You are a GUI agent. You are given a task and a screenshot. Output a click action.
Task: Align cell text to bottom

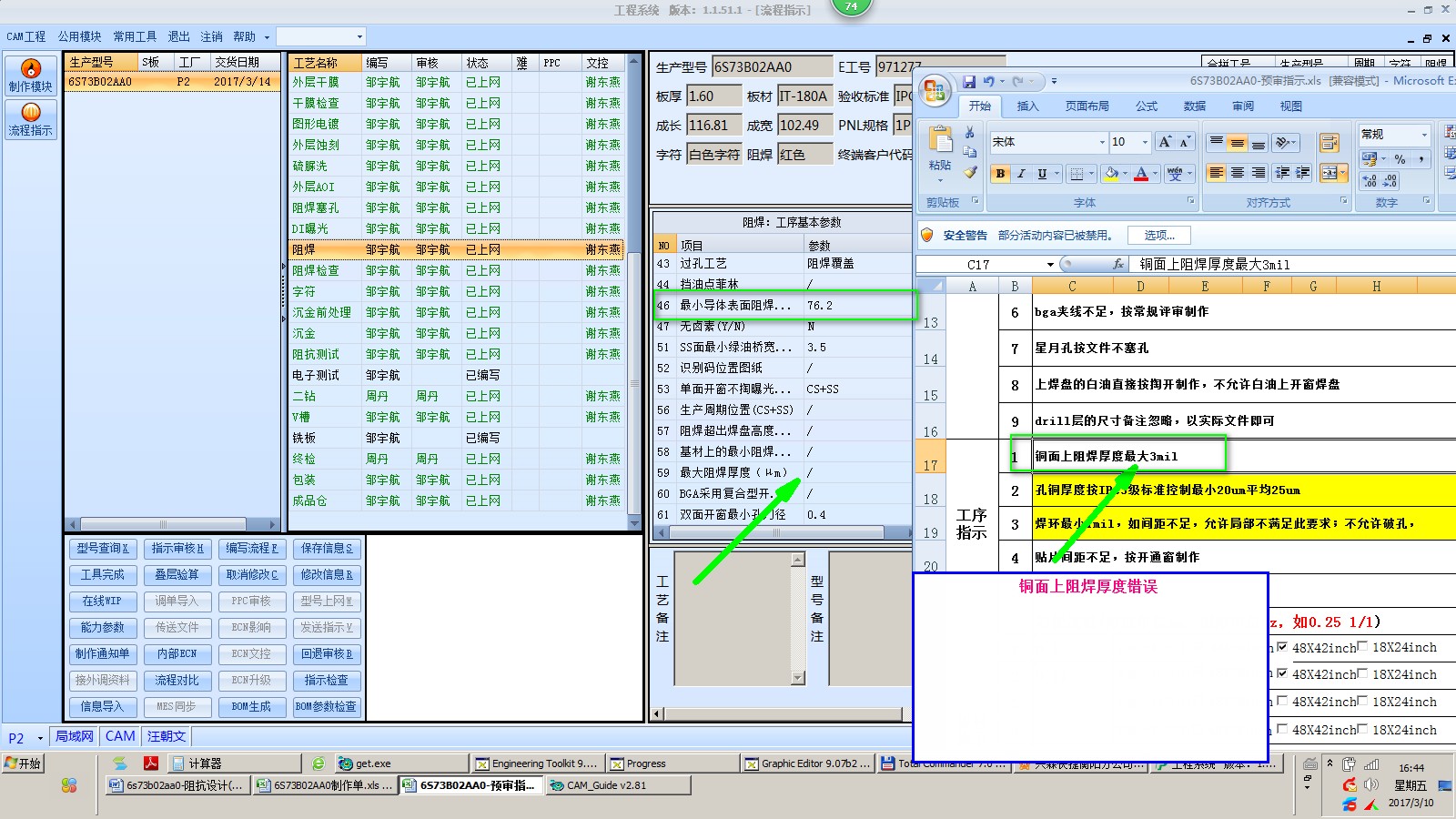coord(1258,142)
